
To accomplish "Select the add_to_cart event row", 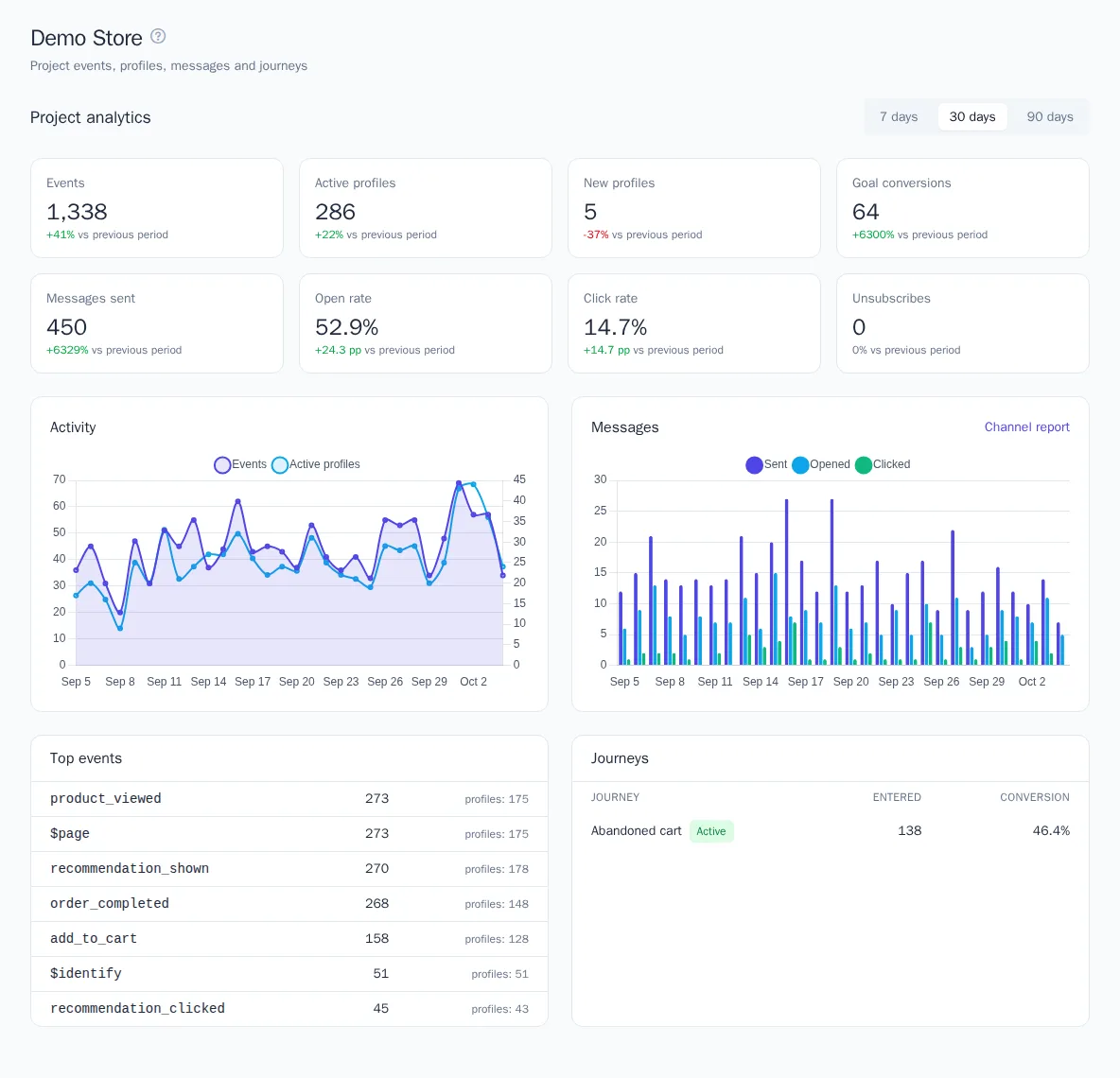I will point(289,939).
